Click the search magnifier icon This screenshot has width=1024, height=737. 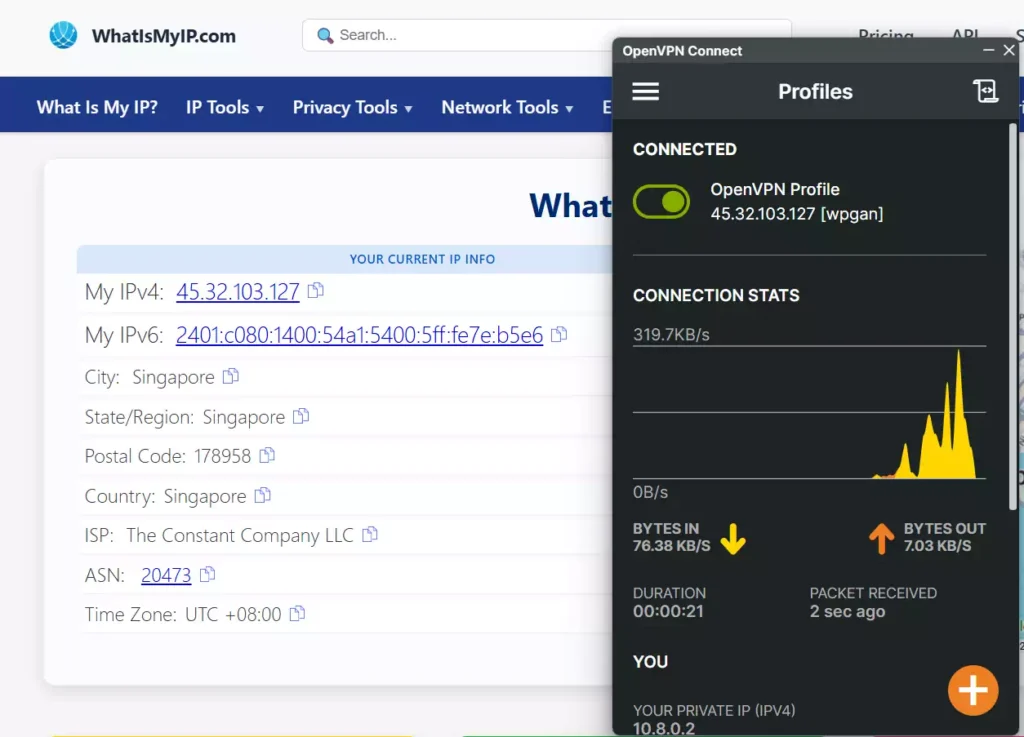click(x=325, y=35)
